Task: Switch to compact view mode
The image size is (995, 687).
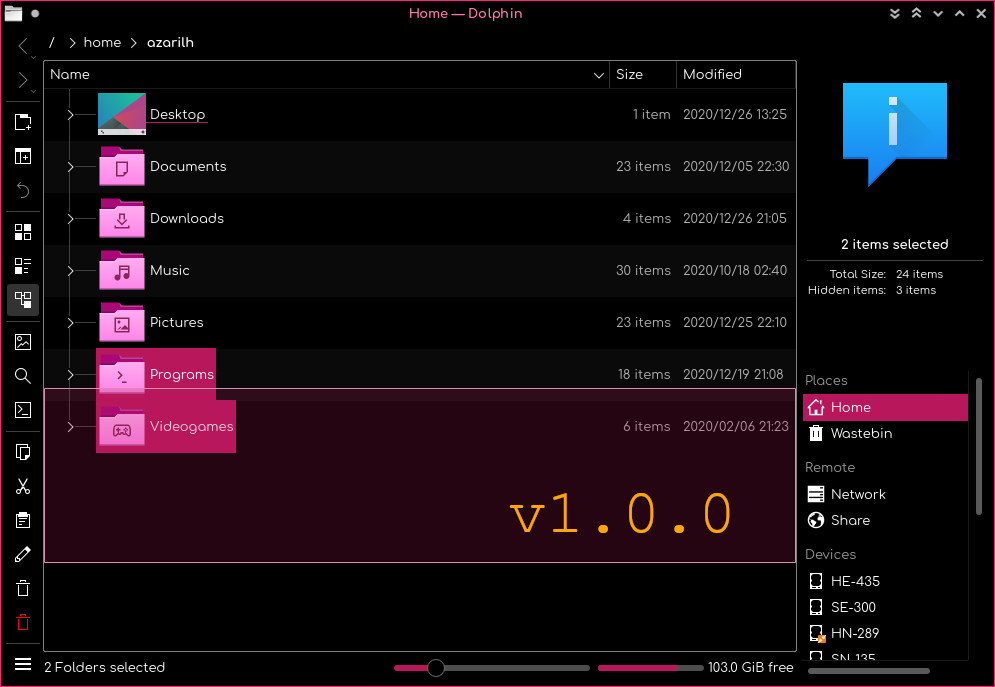Action: 23,266
